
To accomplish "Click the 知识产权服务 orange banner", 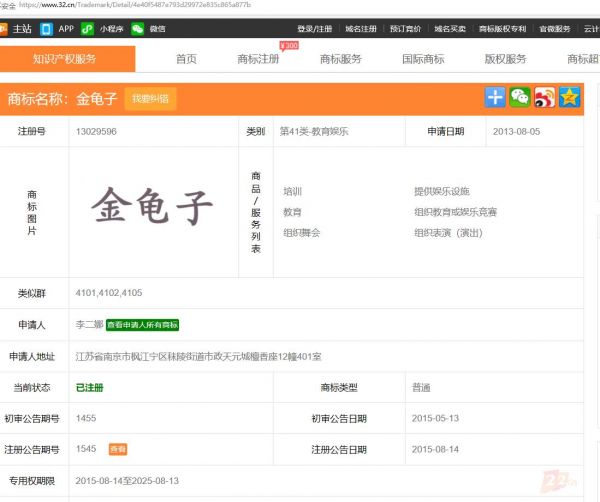I will [65, 59].
